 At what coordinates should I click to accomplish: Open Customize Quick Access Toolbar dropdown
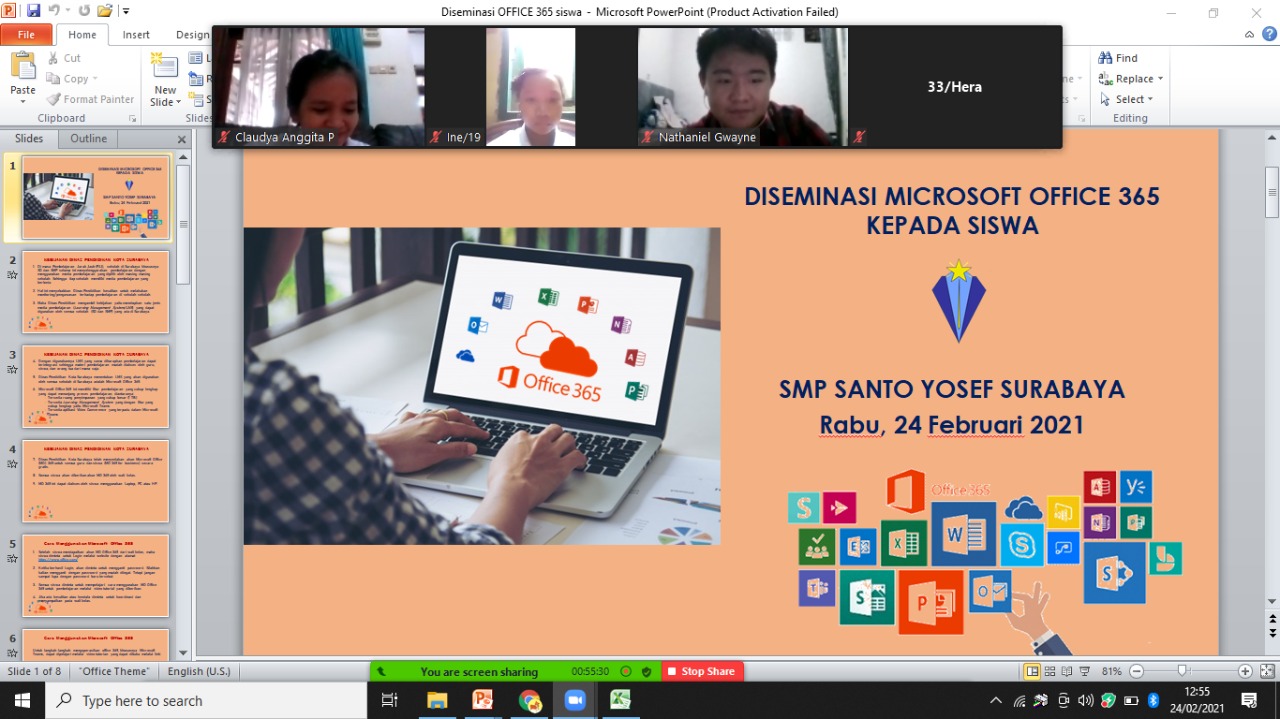125,12
